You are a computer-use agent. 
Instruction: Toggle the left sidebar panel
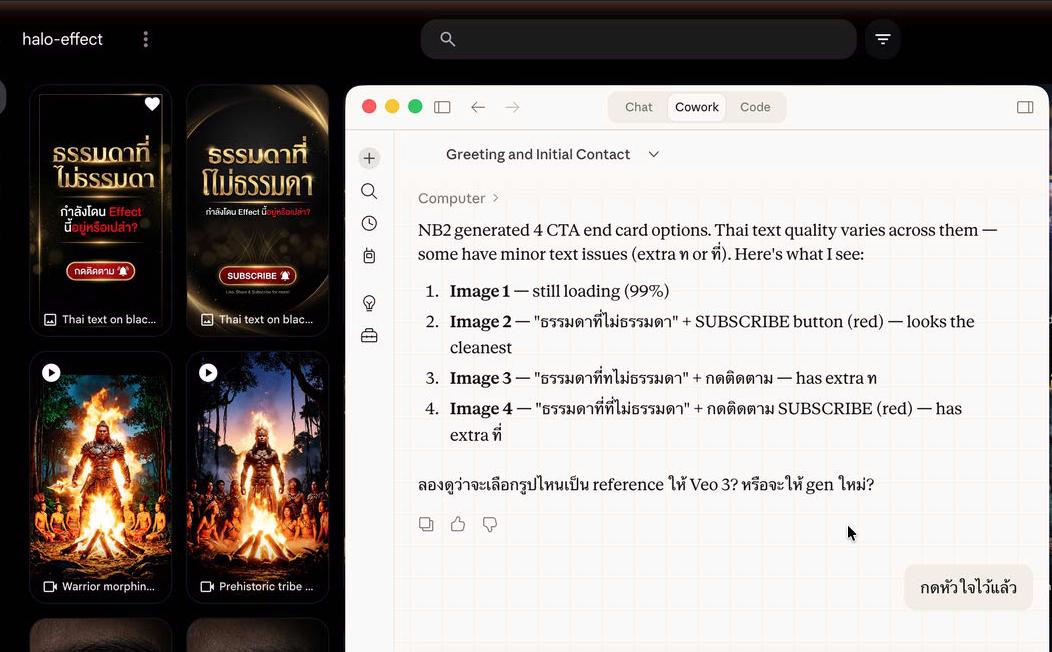click(x=442, y=107)
